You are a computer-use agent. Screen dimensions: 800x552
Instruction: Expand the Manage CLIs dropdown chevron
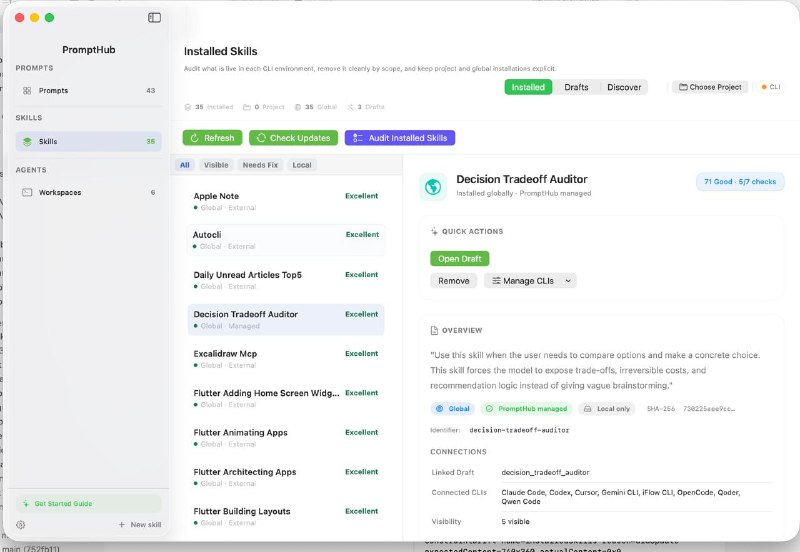pyautogui.click(x=568, y=281)
